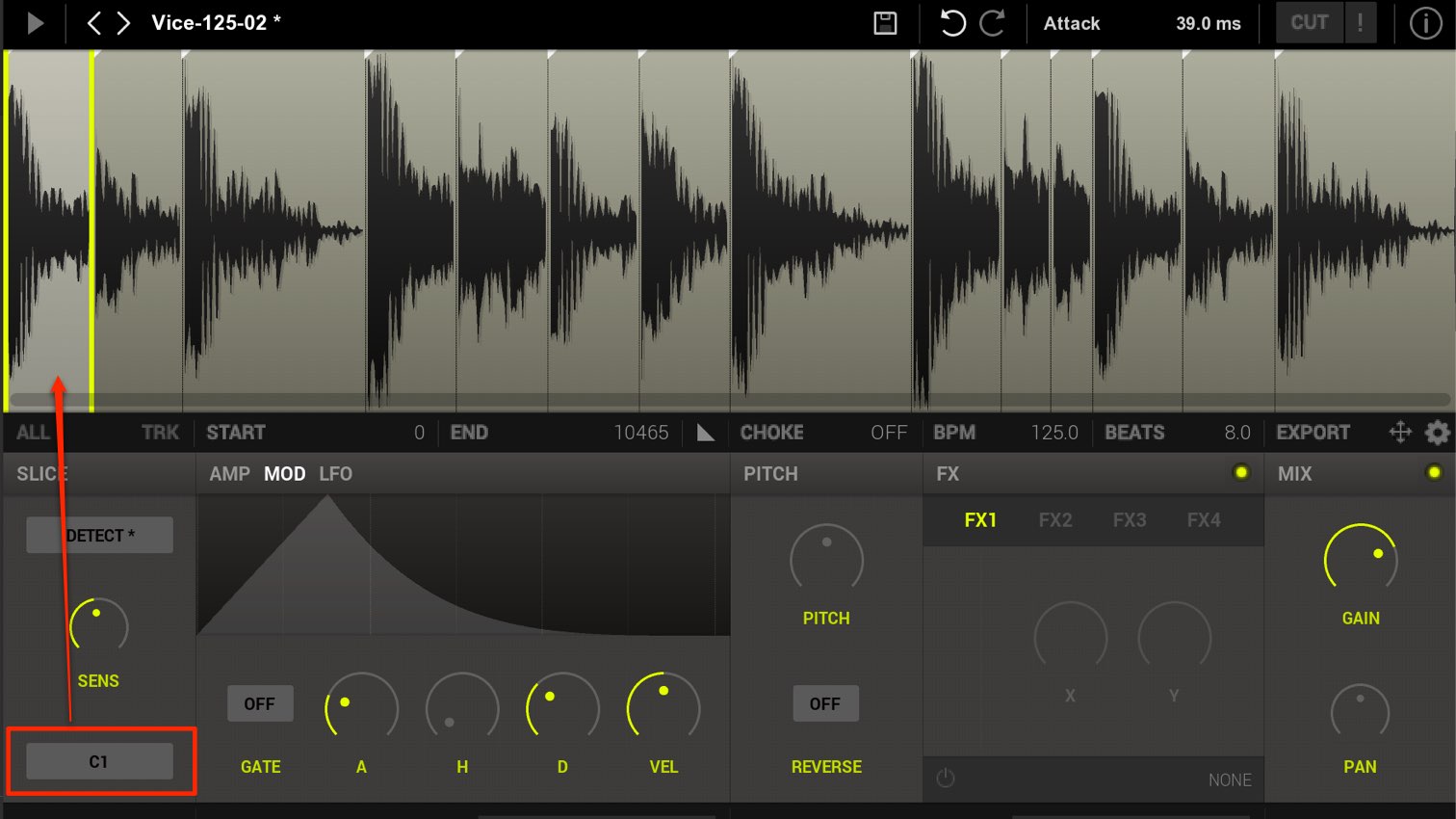Viewport: 1456px width, 819px height.
Task: Click the drag-export arrows icon
Action: 1400,433
